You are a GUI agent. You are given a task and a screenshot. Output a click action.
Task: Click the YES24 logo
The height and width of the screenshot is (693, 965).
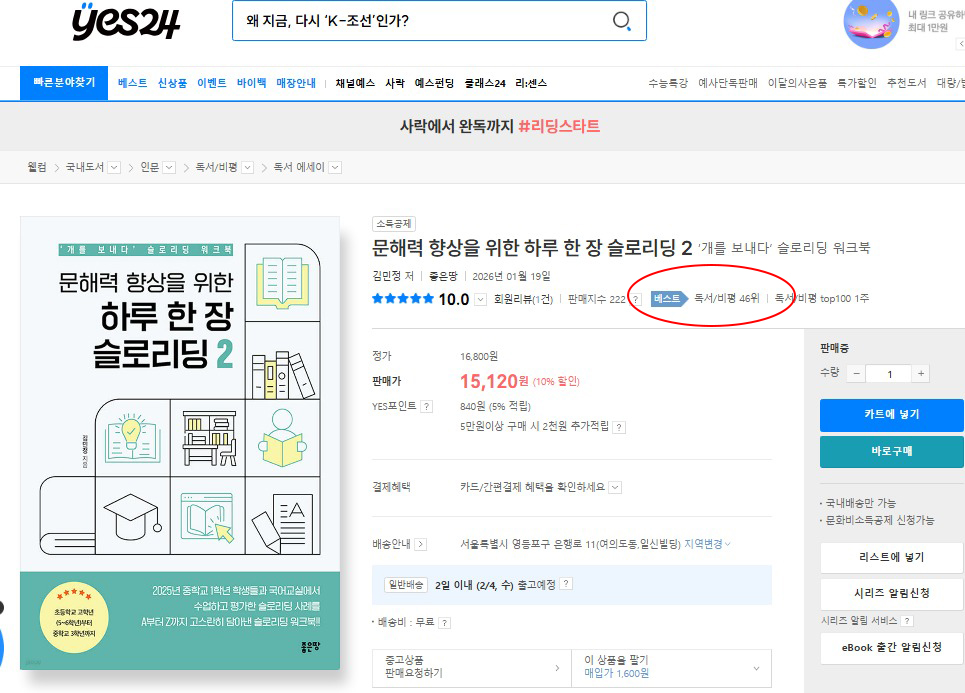[x=126, y=22]
